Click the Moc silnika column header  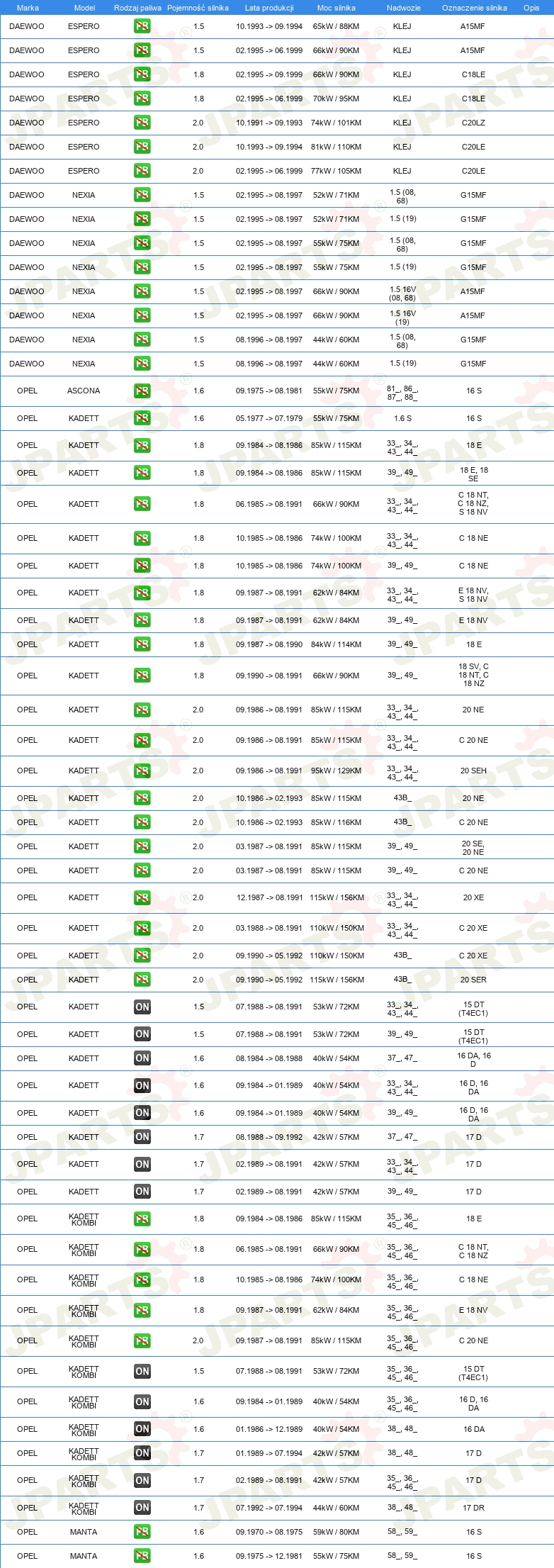click(337, 8)
